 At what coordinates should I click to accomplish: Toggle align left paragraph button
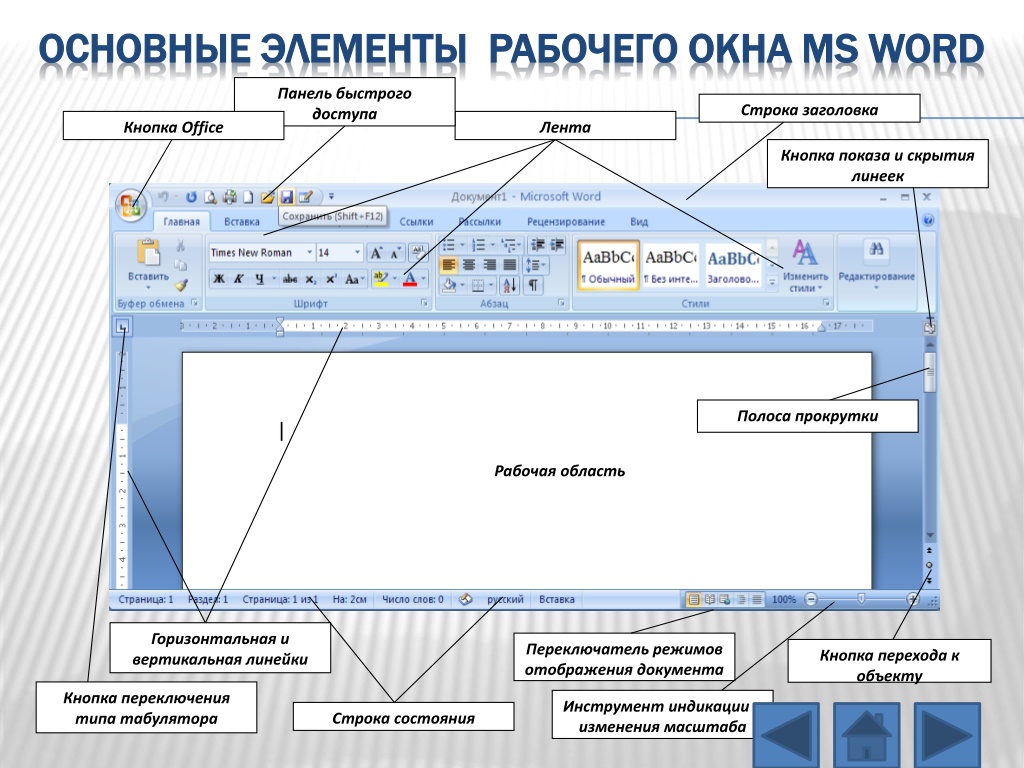click(x=449, y=264)
